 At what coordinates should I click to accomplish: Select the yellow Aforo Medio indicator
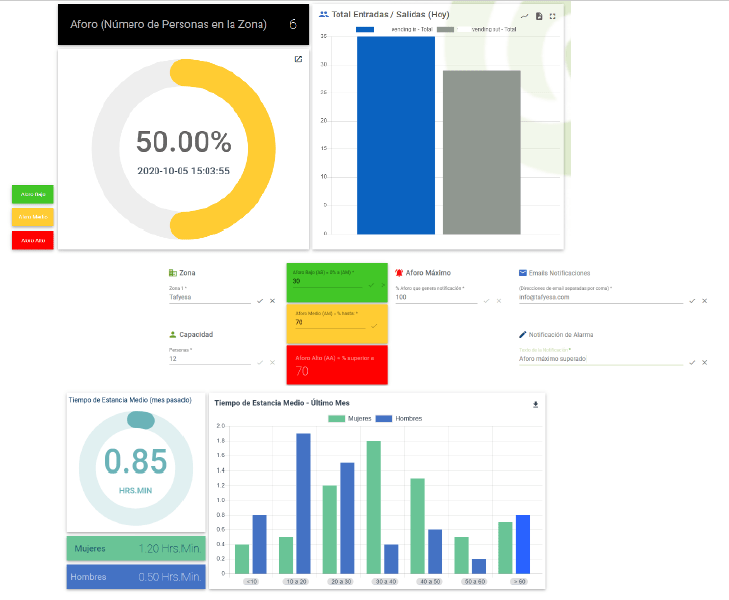[x=33, y=216]
